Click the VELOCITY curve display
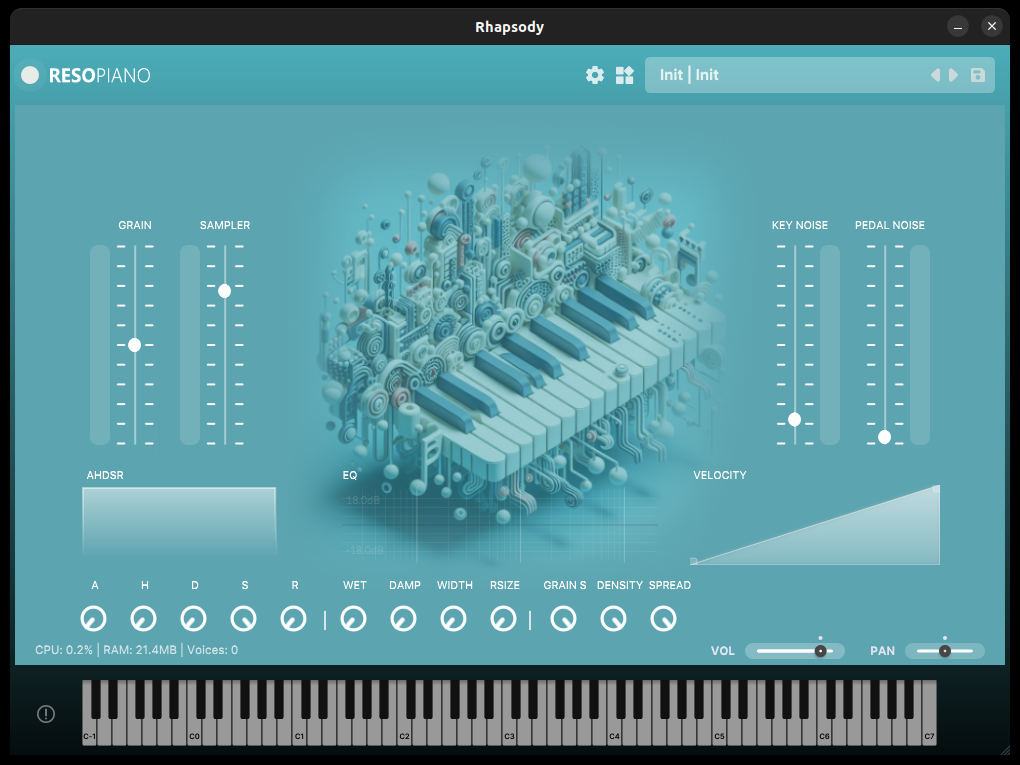Viewport: 1020px width, 765px height. click(x=815, y=526)
